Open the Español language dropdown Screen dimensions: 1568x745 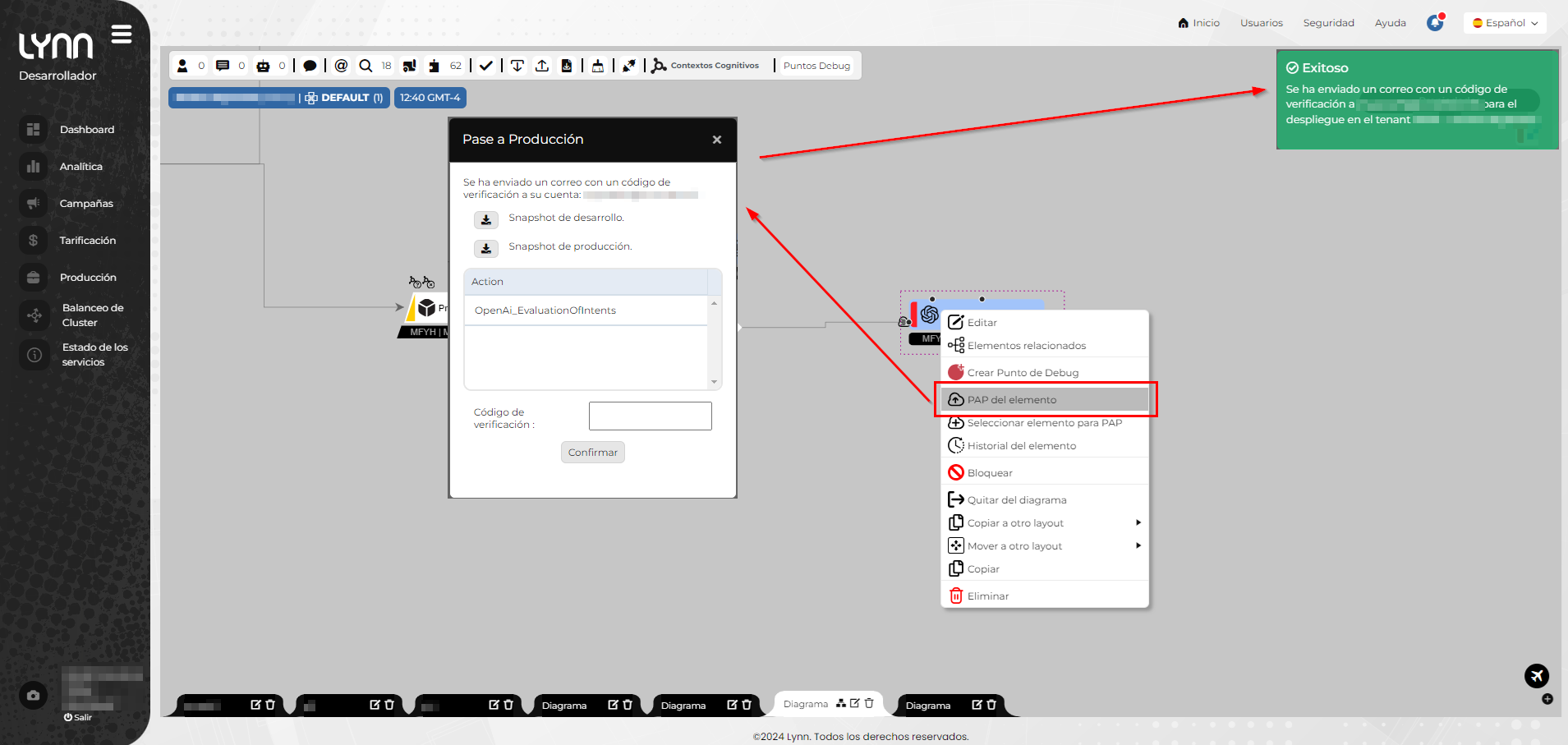[1505, 23]
